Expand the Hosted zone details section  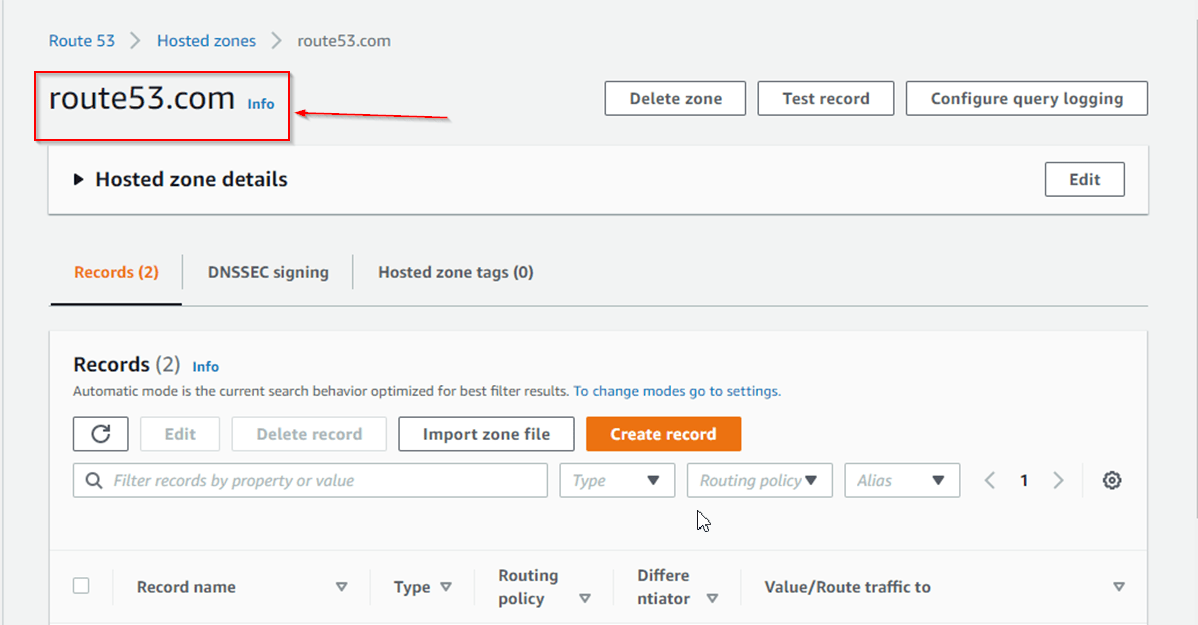(x=79, y=180)
